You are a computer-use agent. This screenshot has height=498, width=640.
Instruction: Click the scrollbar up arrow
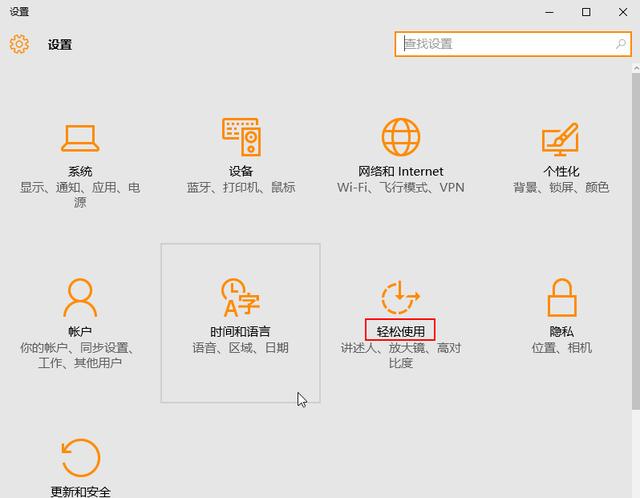[x=636, y=67]
